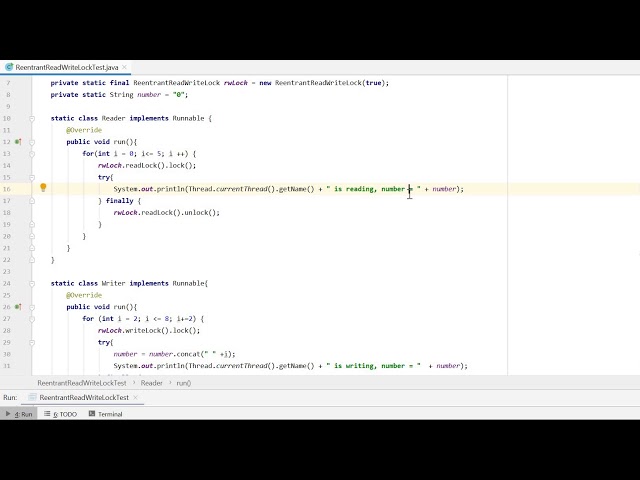Click the fold end marker on line 20
This screenshot has height=480, width=640.
[x=32, y=236]
